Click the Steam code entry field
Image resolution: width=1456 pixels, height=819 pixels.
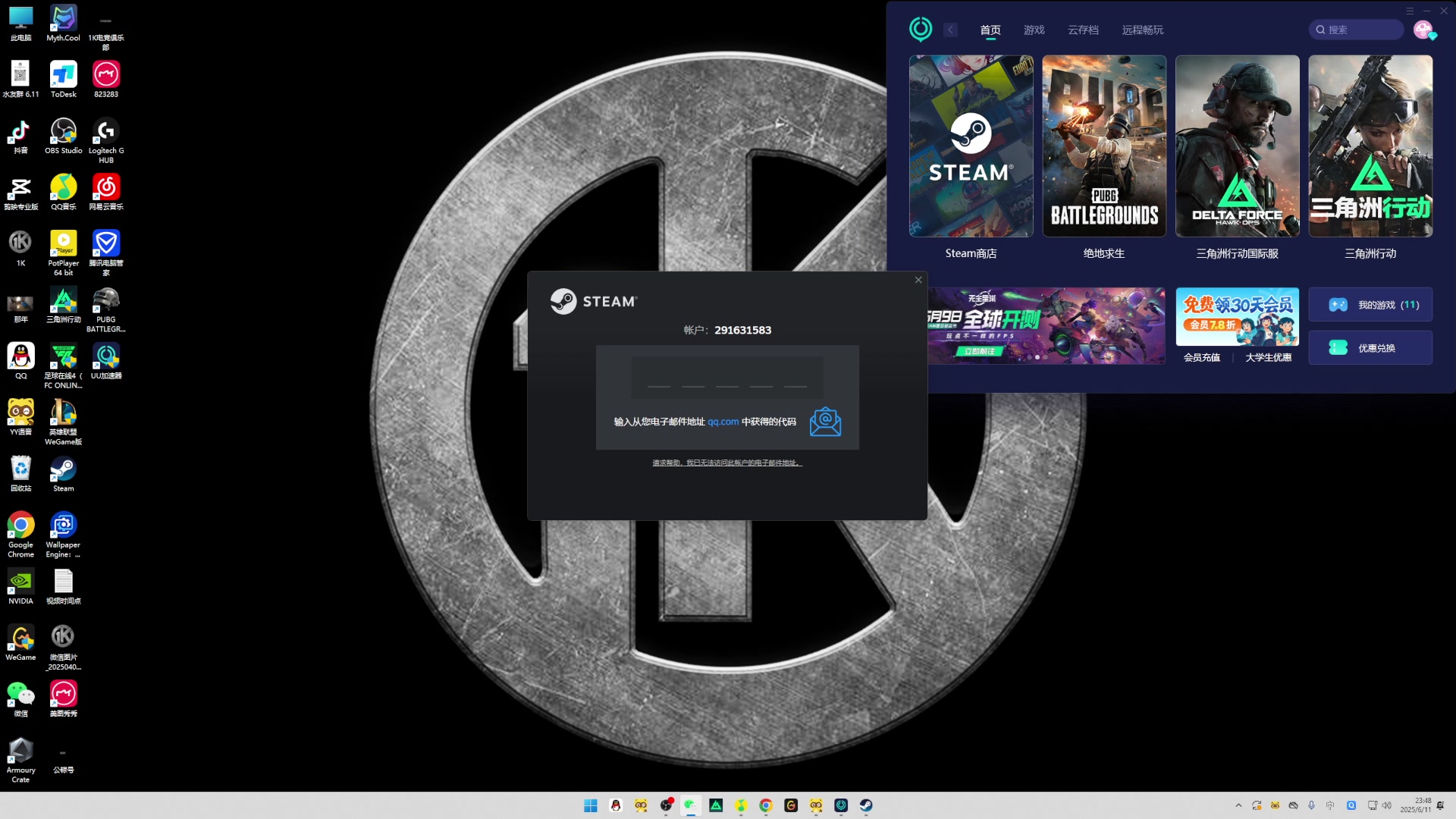click(727, 378)
